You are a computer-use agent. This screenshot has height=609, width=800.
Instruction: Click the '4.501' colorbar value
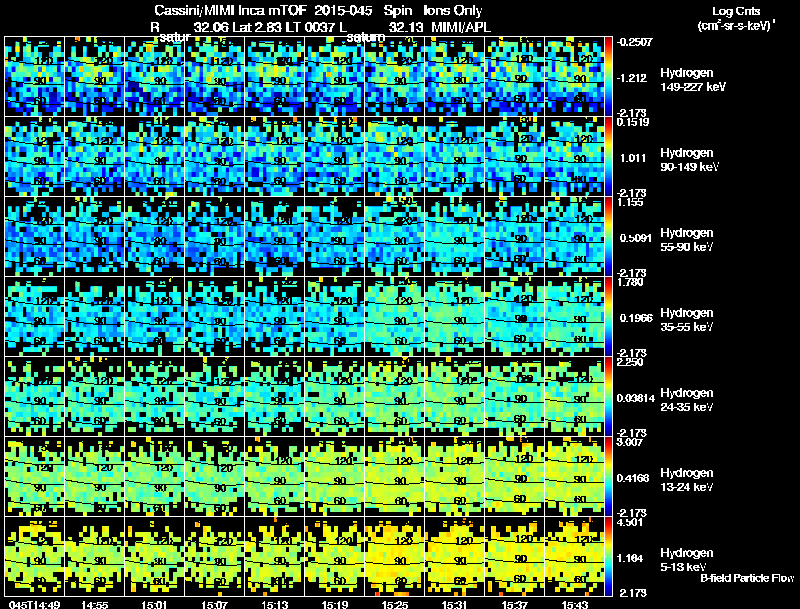(x=630, y=523)
